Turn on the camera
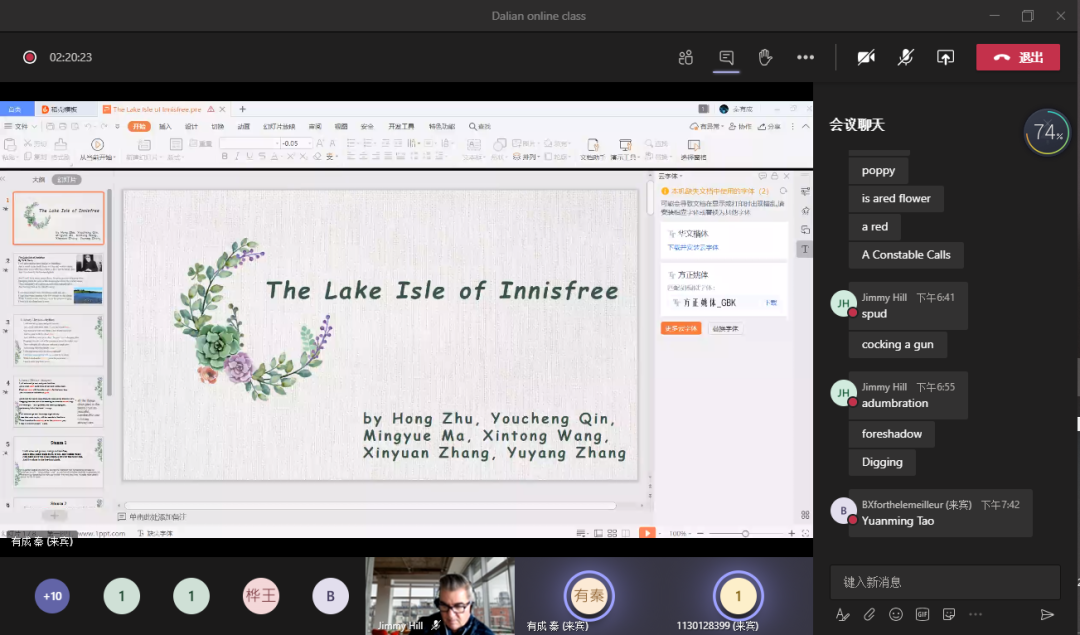 coord(866,57)
